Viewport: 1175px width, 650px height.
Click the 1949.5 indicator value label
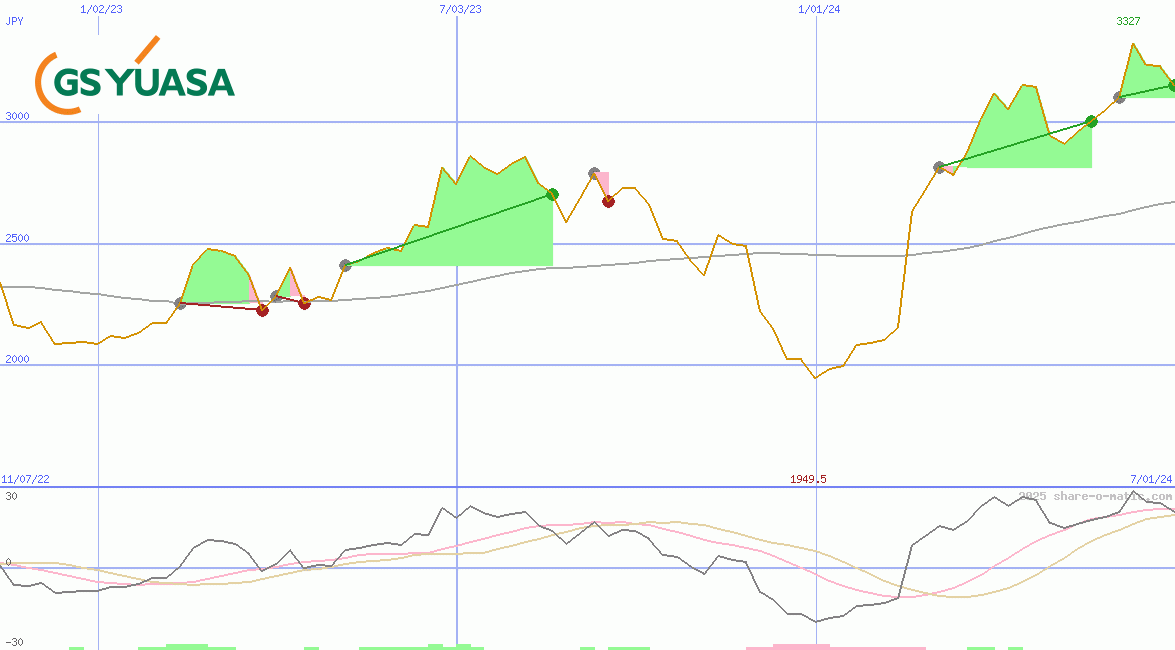tap(806, 478)
